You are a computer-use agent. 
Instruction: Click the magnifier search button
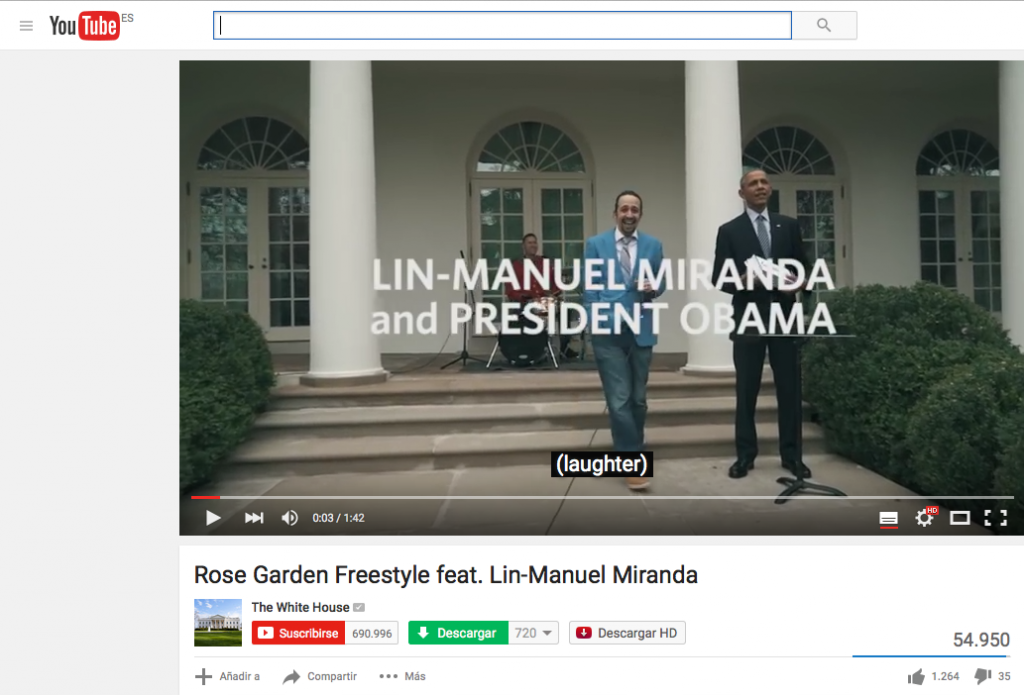click(824, 25)
